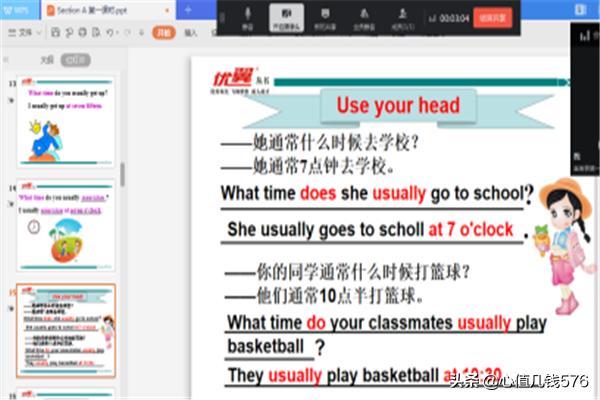
Task: Select slide 15 thumbnail Use your head
Action: click(66, 331)
